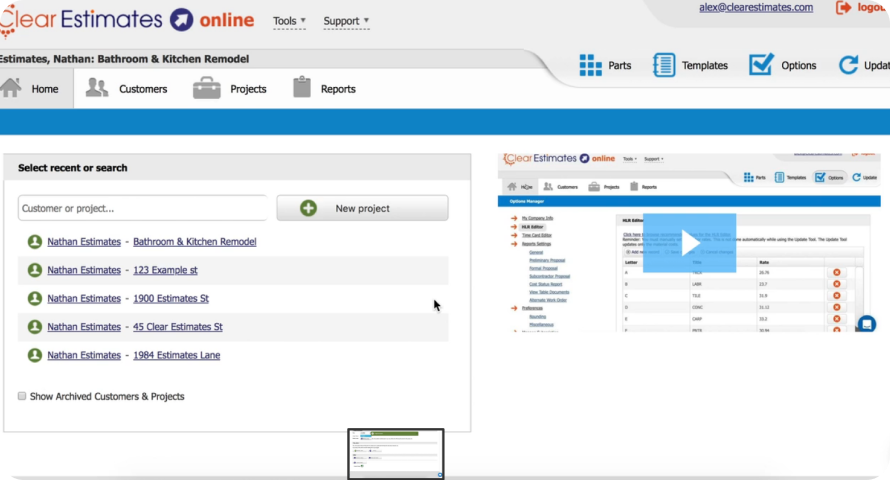Play the tutorial video
Screen dimensions: 890x480
[689, 243]
